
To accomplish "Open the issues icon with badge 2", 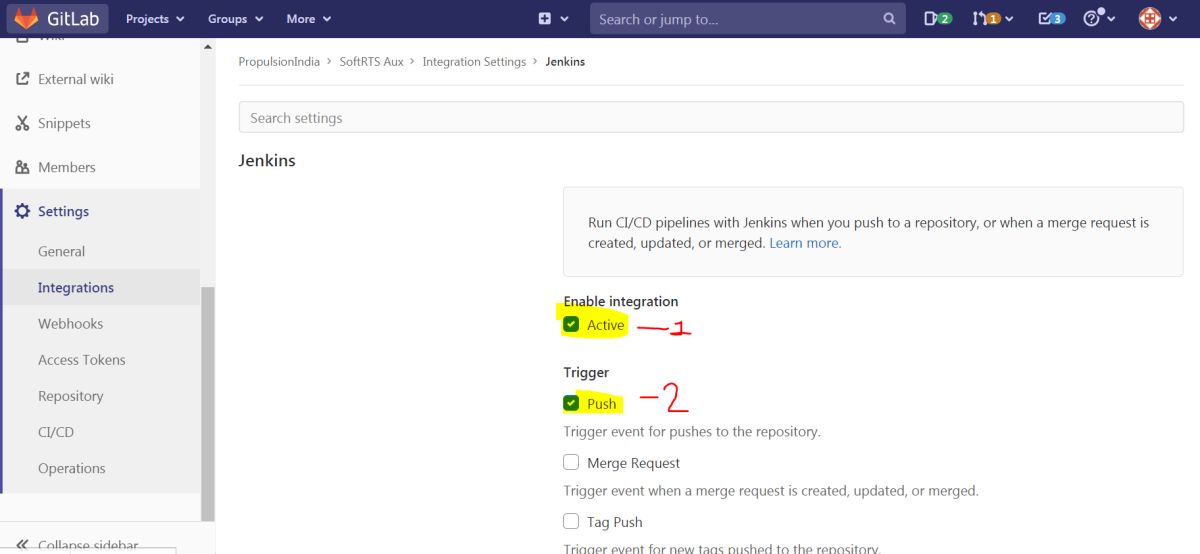I will coord(937,19).
